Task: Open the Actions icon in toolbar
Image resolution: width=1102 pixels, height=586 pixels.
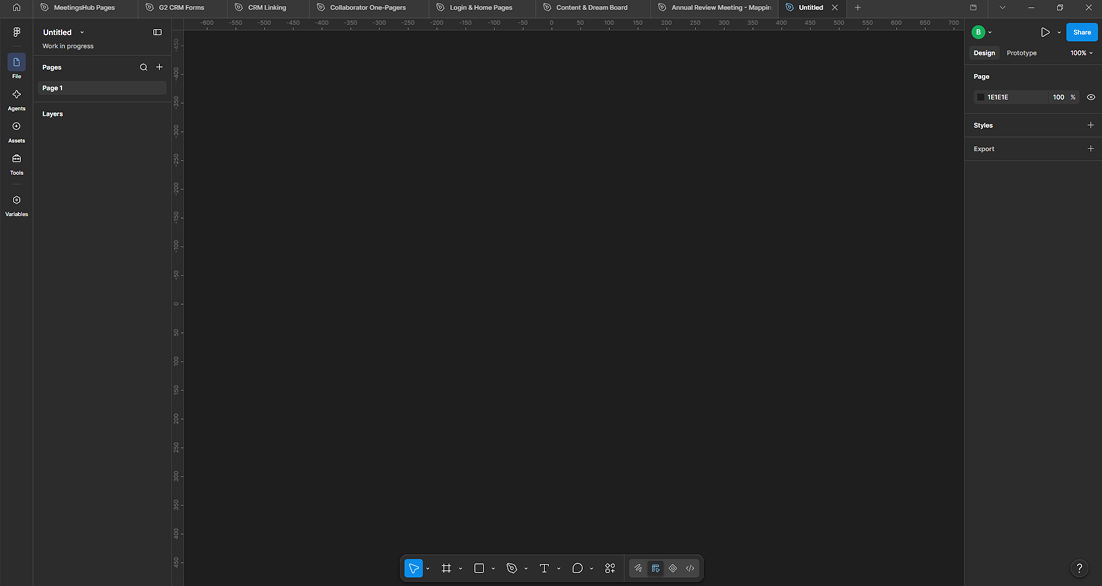Action: (x=610, y=568)
